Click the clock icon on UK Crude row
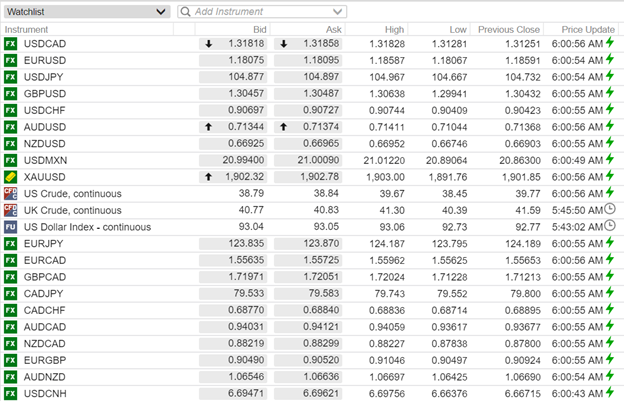This screenshot has height=401, width=624. tap(610, 210)
